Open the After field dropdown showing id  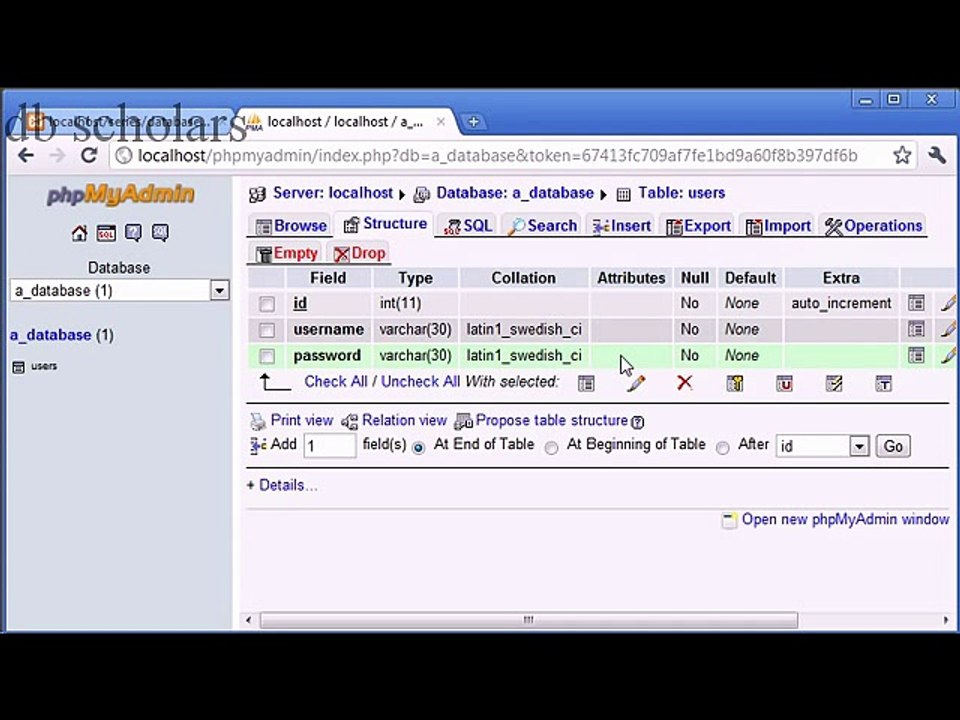[822, 446]
